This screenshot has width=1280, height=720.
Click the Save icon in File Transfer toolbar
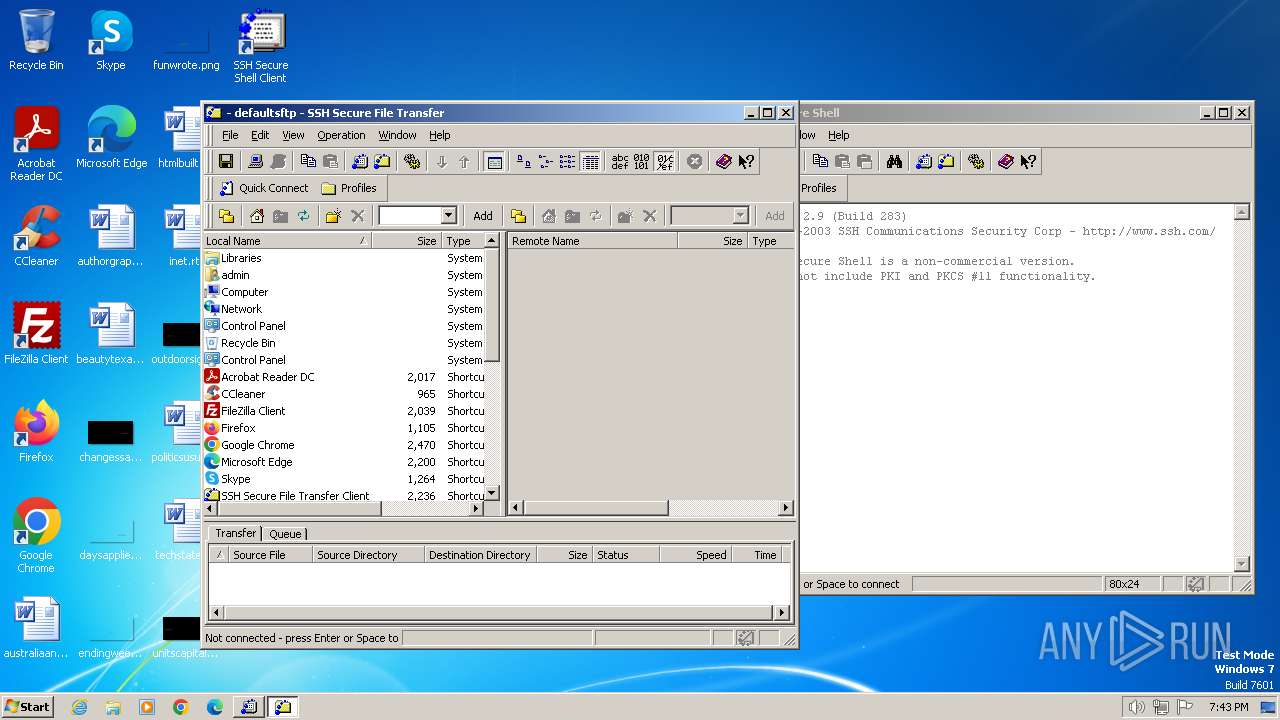pyautogui.click(x=226, y=162)
